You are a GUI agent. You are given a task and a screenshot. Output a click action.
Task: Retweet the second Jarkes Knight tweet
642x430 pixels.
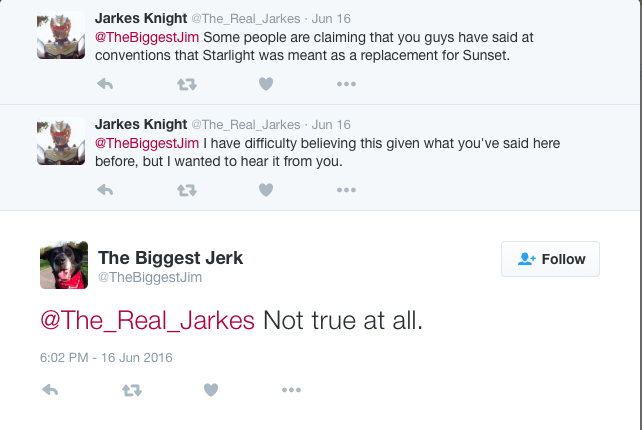[186, 189]
